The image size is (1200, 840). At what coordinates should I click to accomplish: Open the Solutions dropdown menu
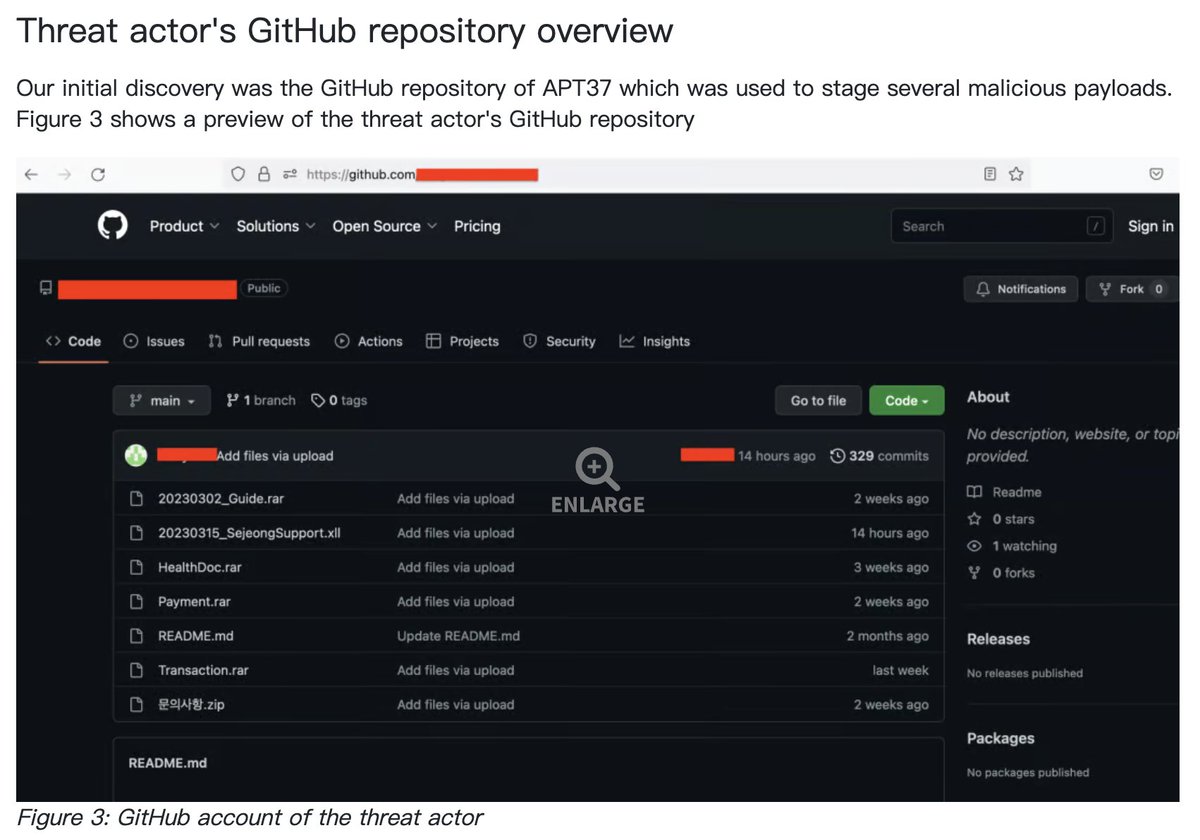[x=276, y=226]
